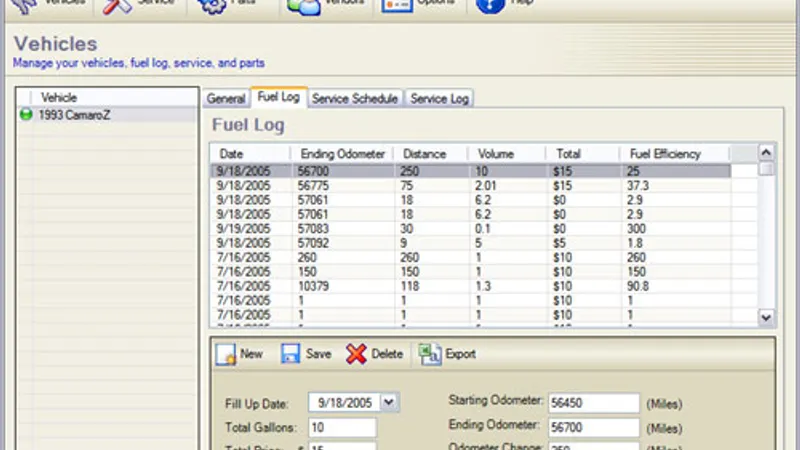Click the Help question mark icon

click(490, 7)
